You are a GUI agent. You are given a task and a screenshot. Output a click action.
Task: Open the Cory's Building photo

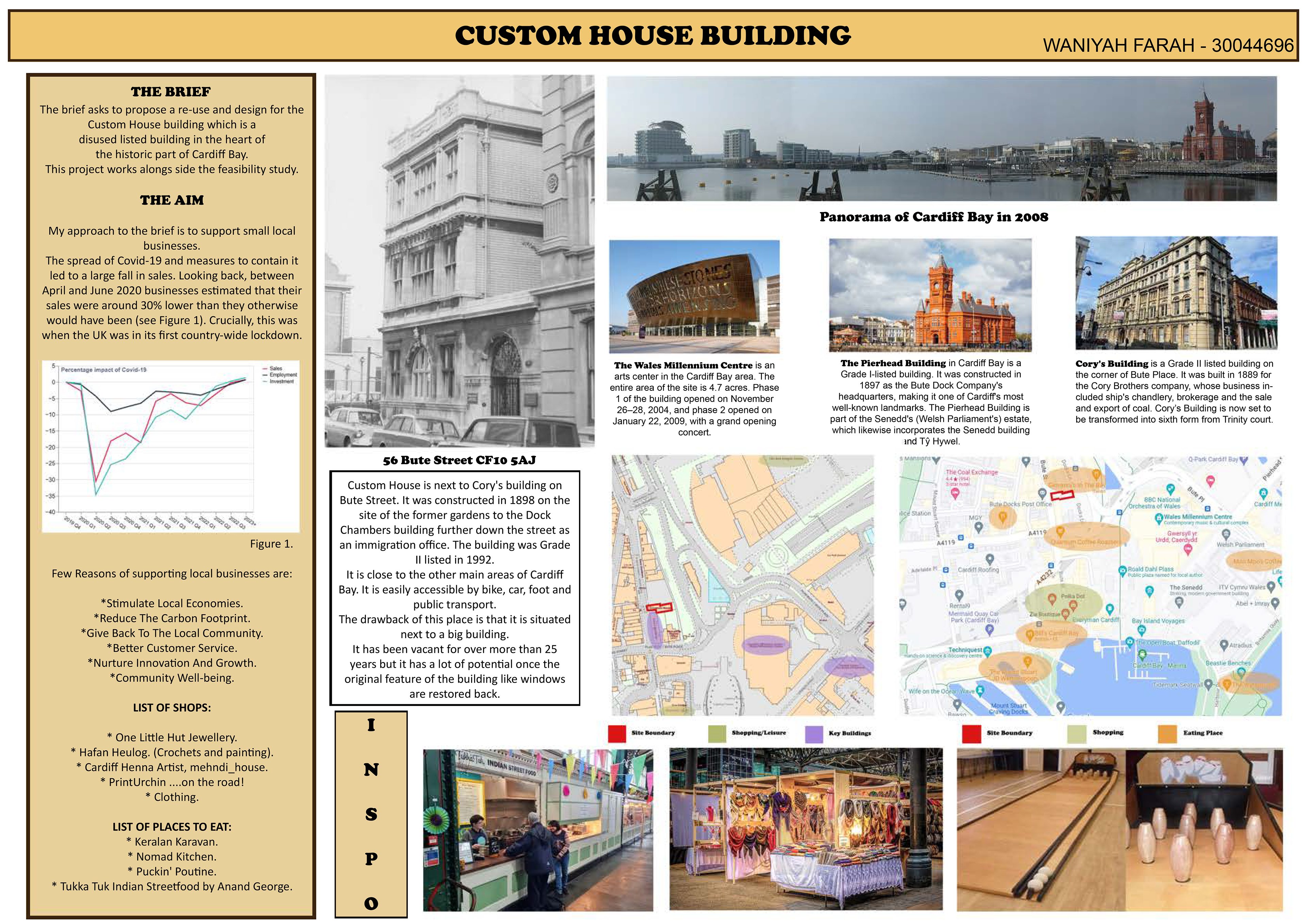(x=1176, y=293)
